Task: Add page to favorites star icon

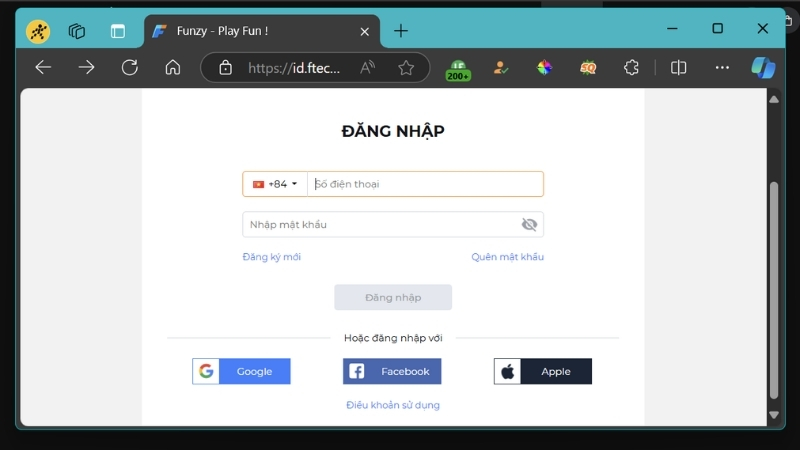Action: pyautogui.click(x=406, y=68)
